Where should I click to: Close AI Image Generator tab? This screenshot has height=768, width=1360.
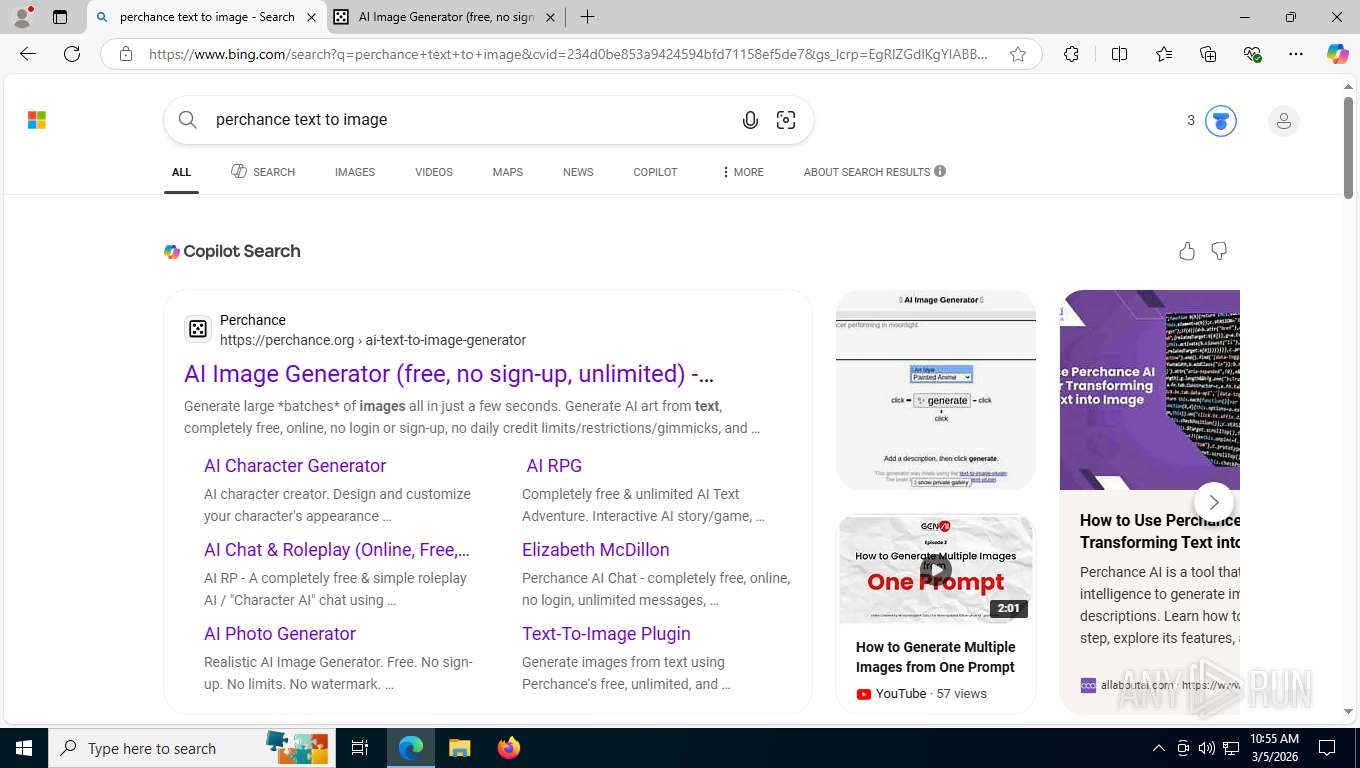tap(550, 17)
